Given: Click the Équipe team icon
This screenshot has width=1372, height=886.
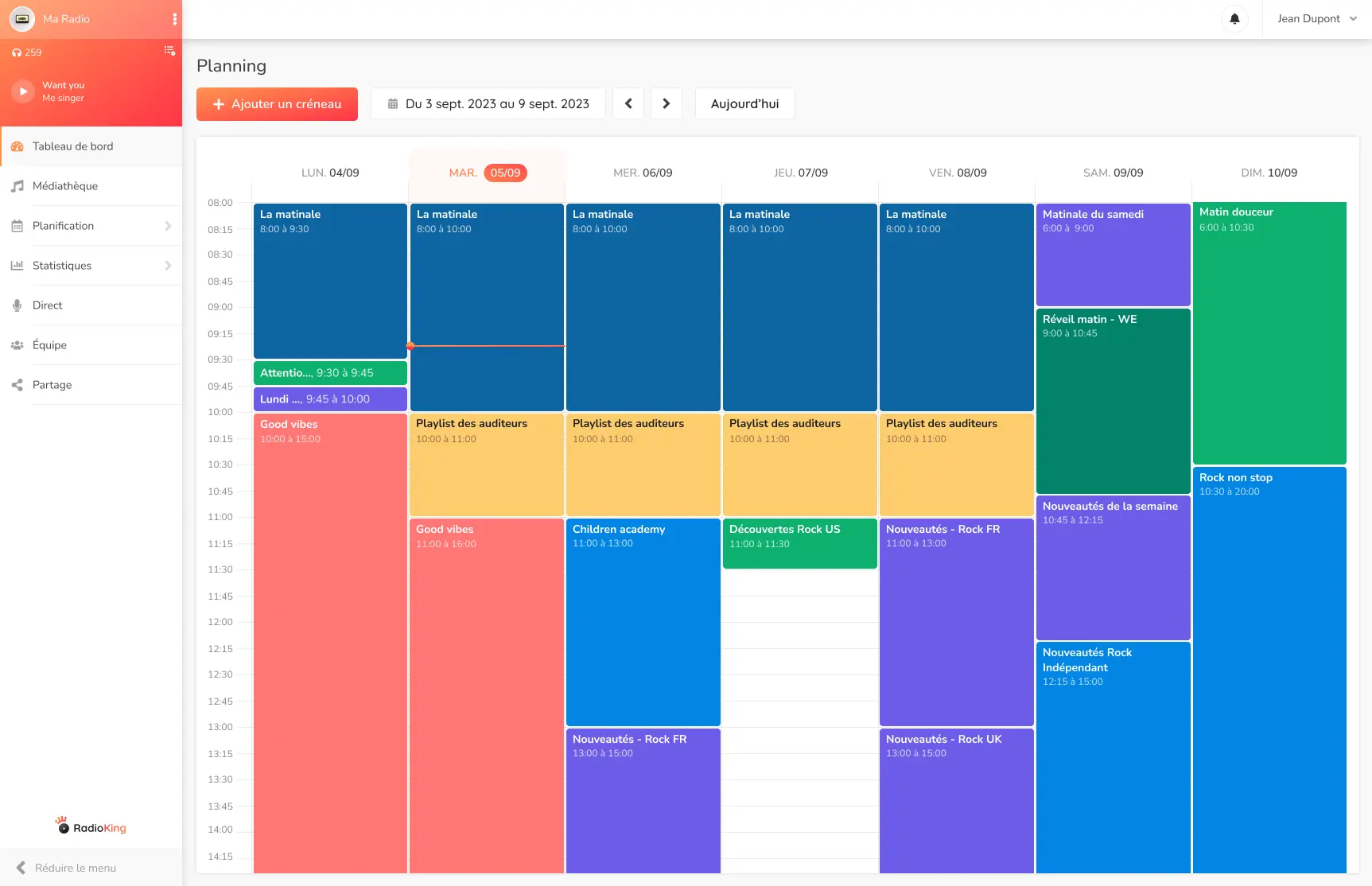Looking at the screenshot, I should point(17,344).
